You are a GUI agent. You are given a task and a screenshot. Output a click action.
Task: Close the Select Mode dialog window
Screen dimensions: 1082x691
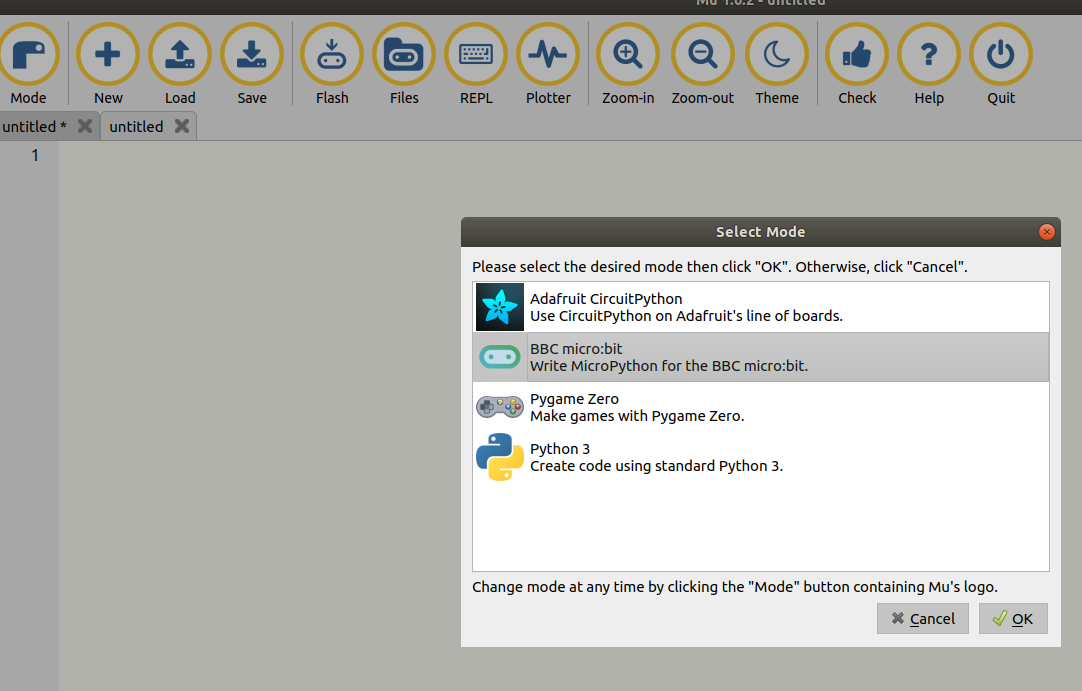pos(1047,232)
